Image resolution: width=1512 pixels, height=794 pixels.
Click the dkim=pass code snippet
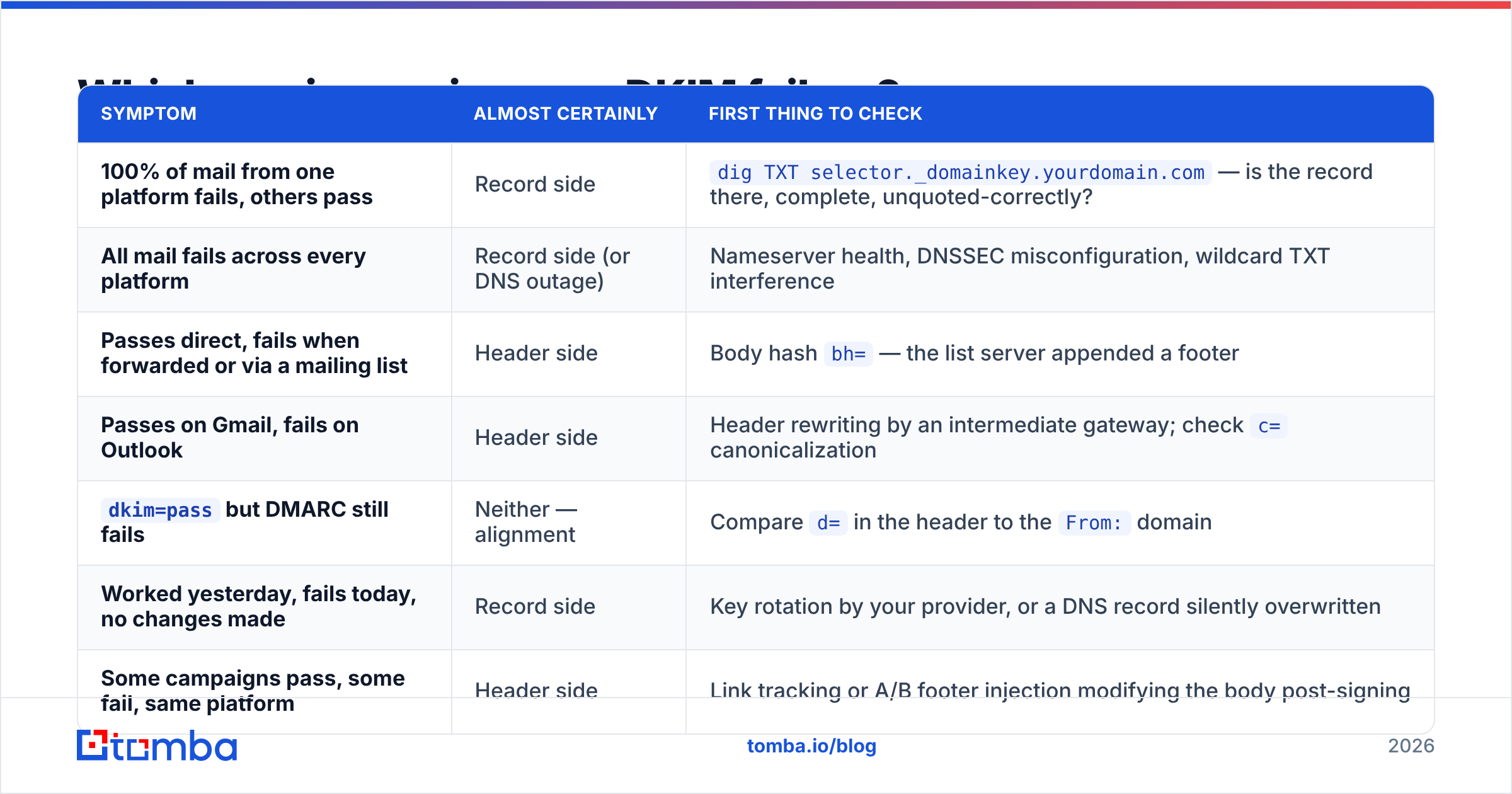(x=160, y=510)
